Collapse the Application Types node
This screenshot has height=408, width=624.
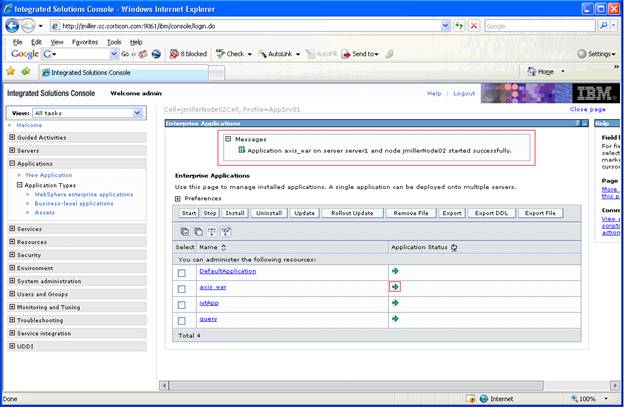20,185
